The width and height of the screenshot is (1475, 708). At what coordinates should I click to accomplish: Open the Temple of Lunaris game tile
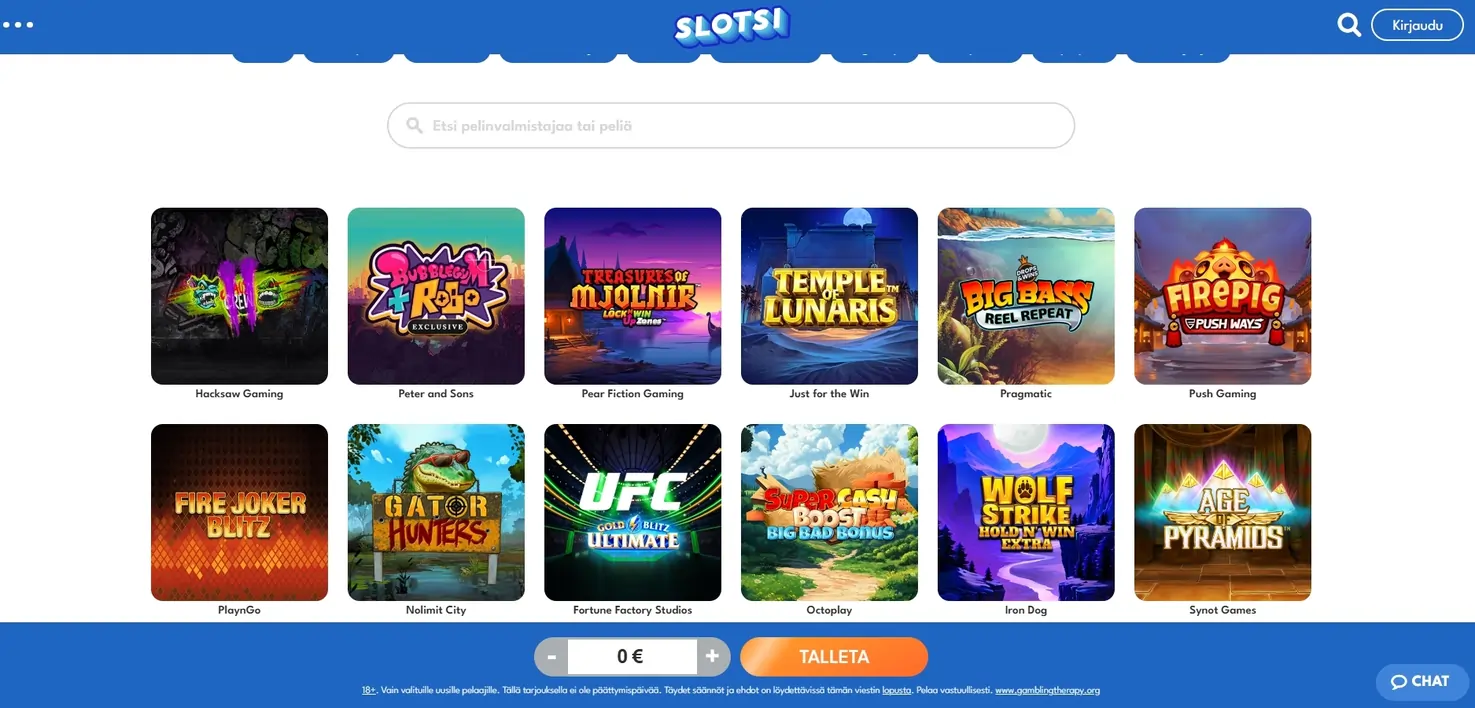click(829, 296)
